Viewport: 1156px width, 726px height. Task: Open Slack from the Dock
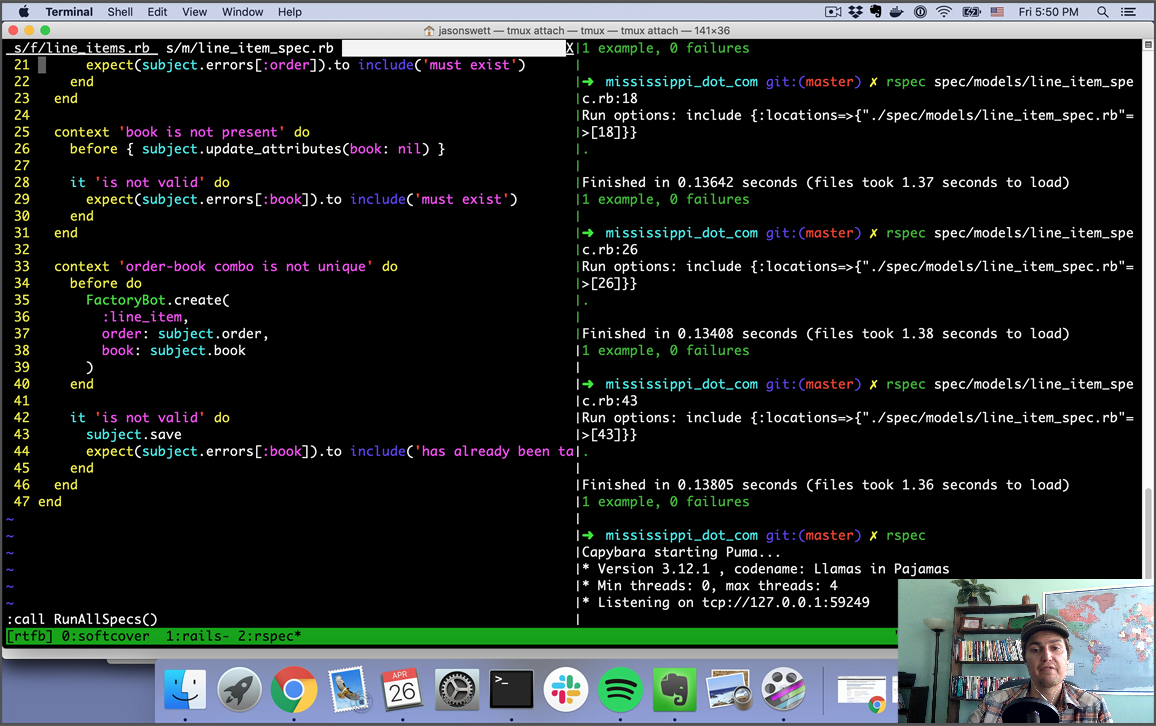(565, 689)
